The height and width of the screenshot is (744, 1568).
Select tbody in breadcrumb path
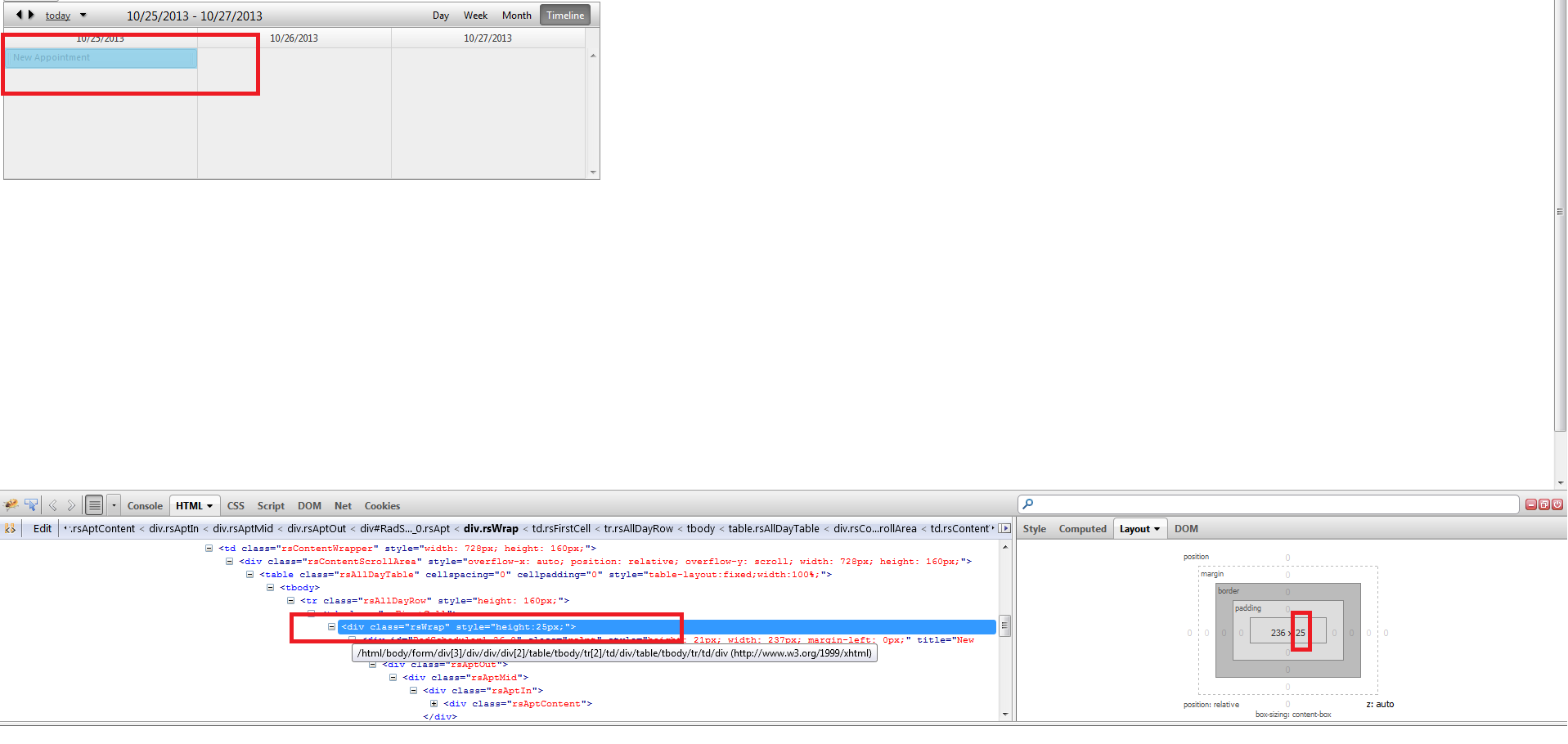tap(701, 529)
